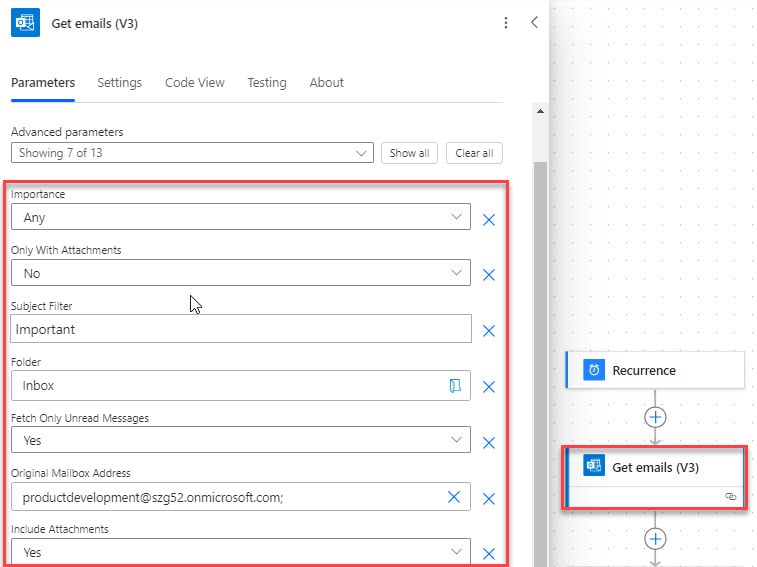Collapse the panel with the left chevron
This screenshot has height=567, width=757.
[x=534, y=22]
